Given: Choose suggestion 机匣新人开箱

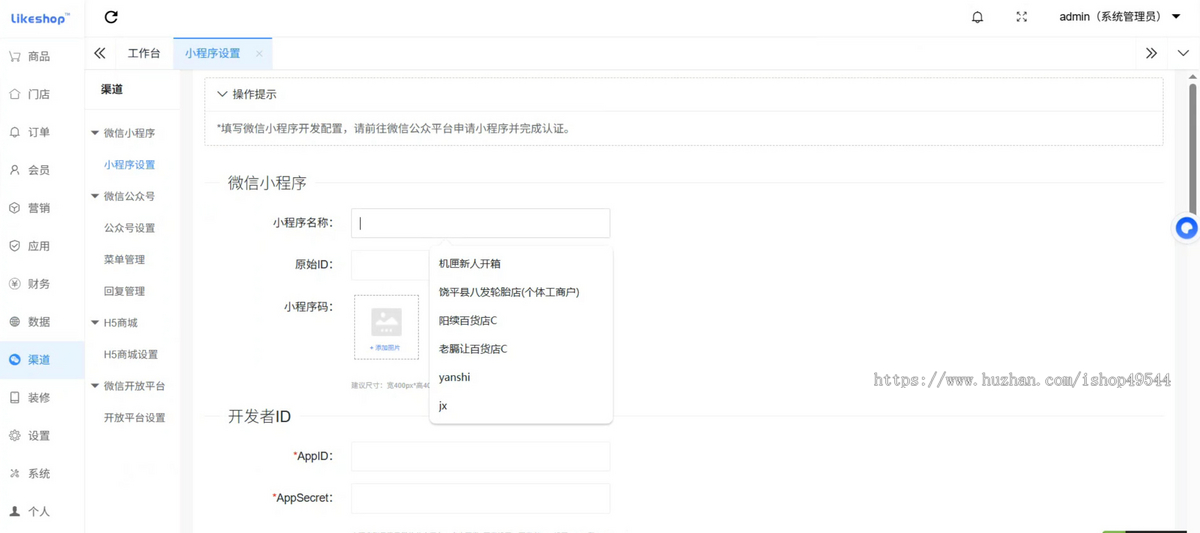Looking at the screenshot, I should tap(521, 264).
